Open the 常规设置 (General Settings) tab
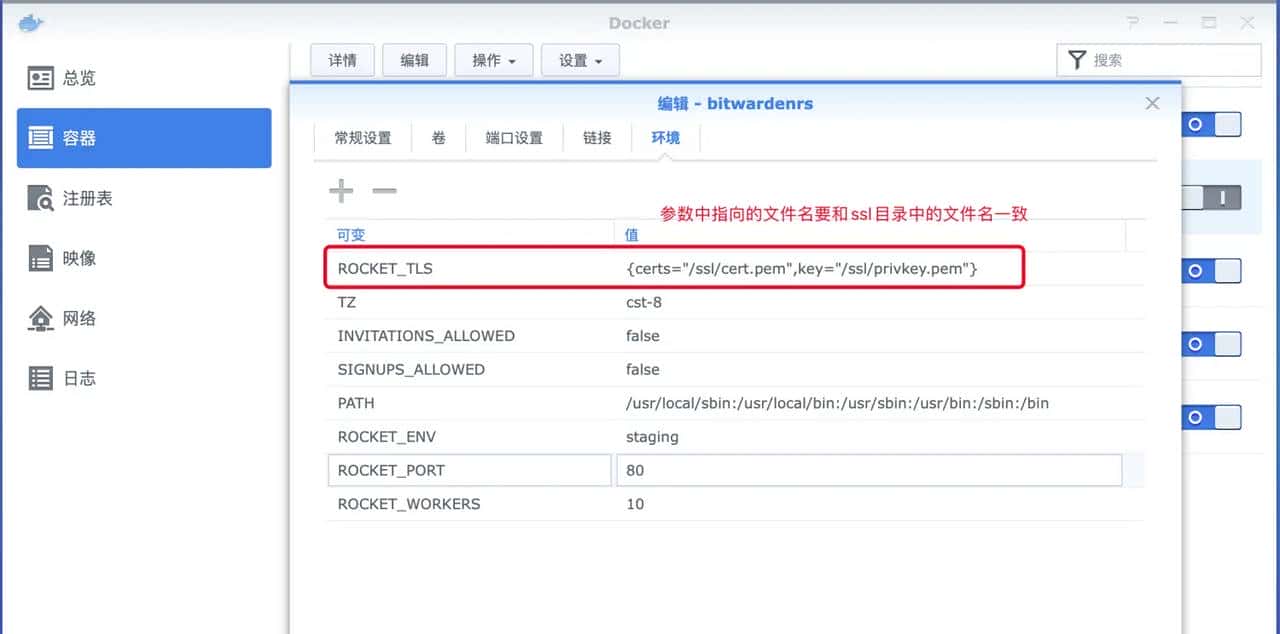The width and height of the screenshot is (1280, 634). [x=362, y=138]
